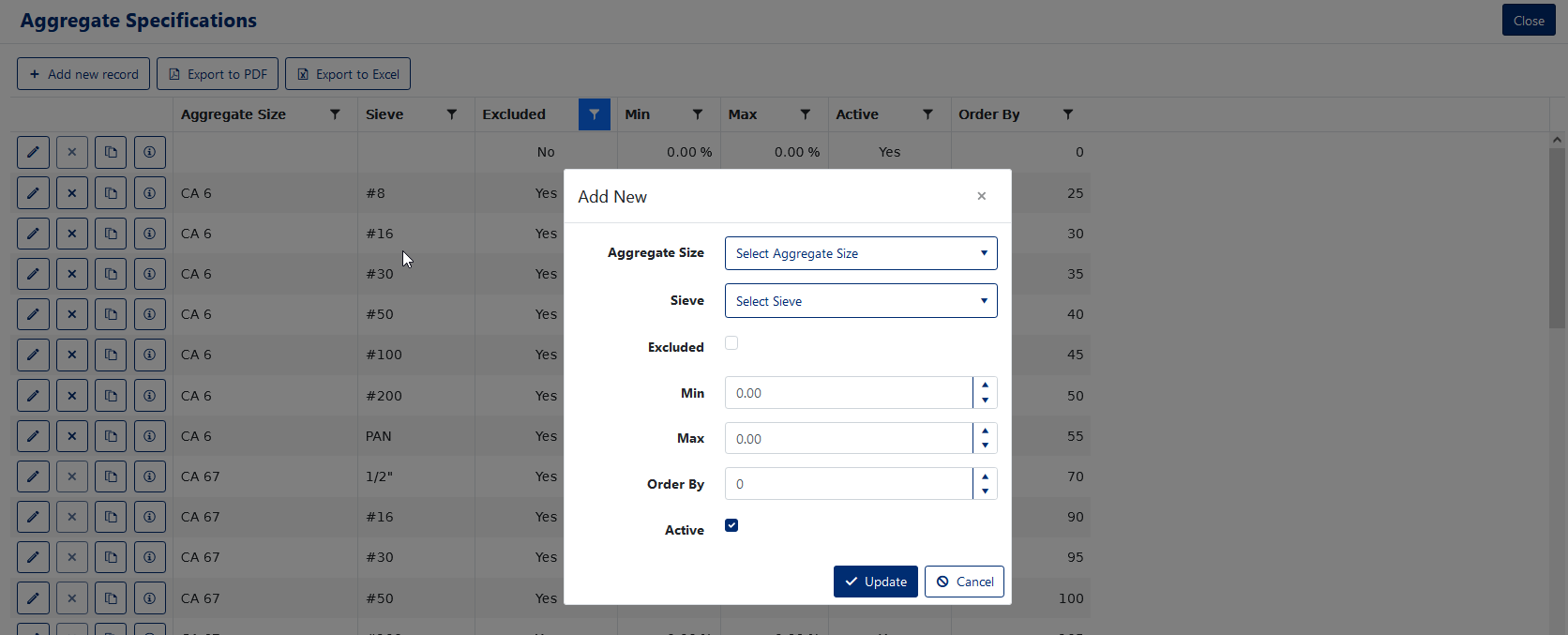Image resolution: width=1568 pixels, height=635 pixels.
Task: Edit the CA 67 #50 row
Action: (33, 598)
